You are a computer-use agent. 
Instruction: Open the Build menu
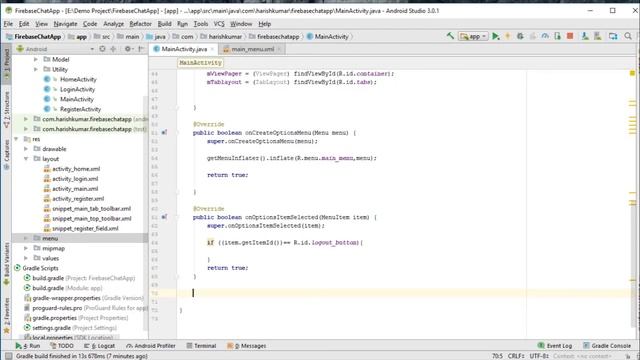click(x=164, y=24)
